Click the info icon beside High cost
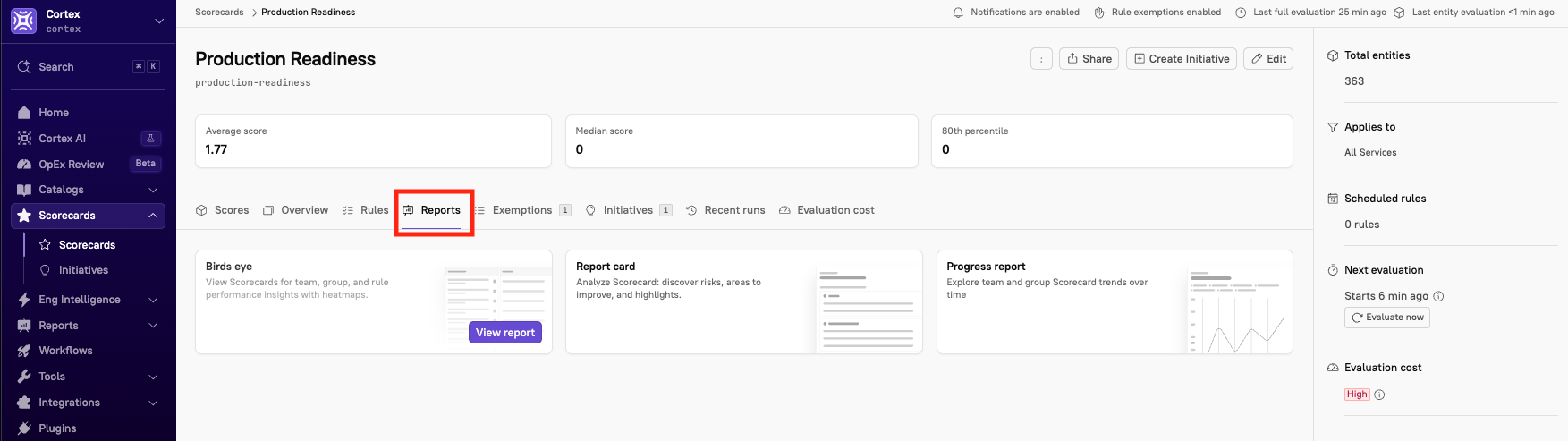The image size is (1568, 441). 1379,394
